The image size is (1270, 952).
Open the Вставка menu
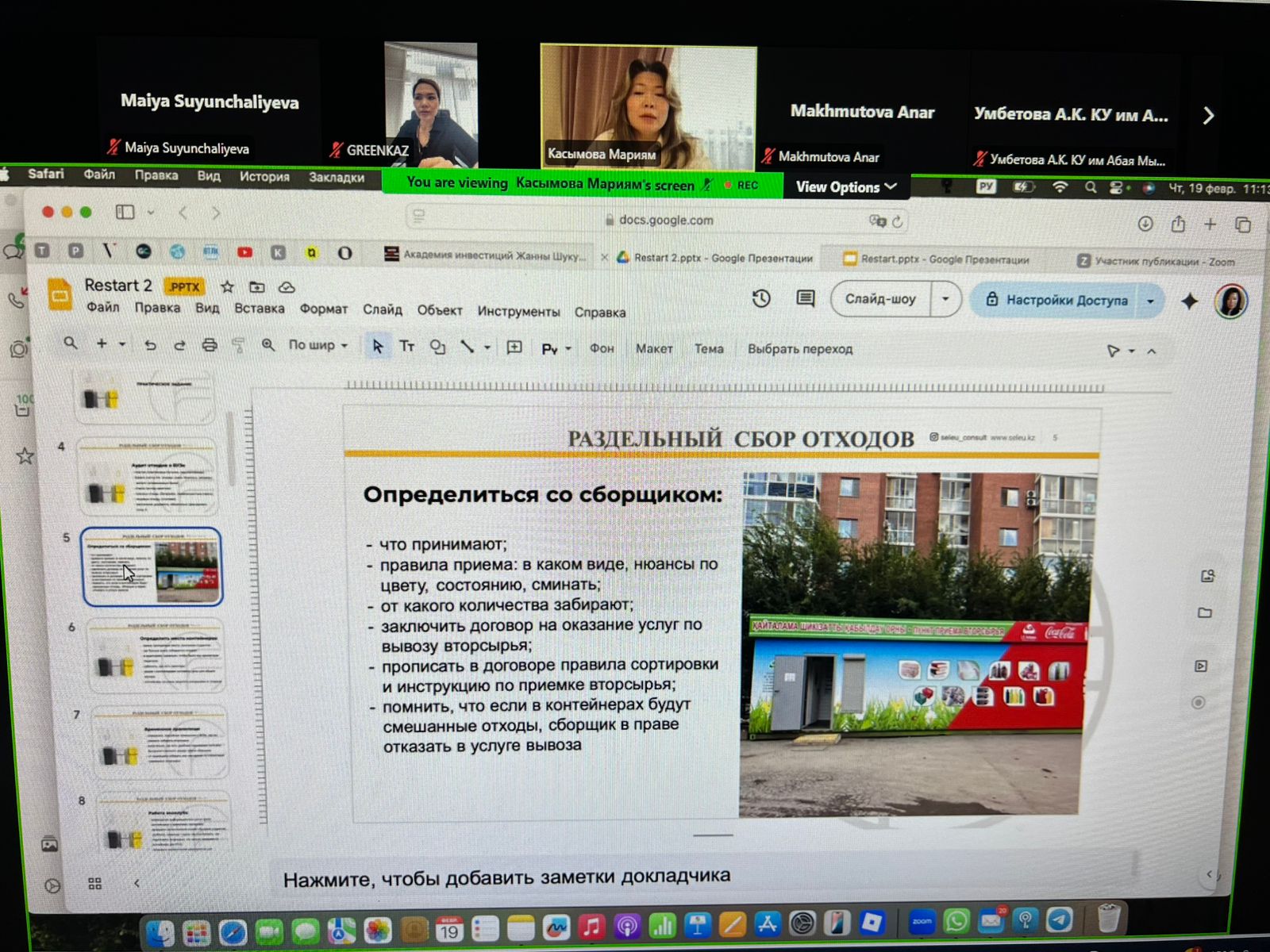coord(259,308)
